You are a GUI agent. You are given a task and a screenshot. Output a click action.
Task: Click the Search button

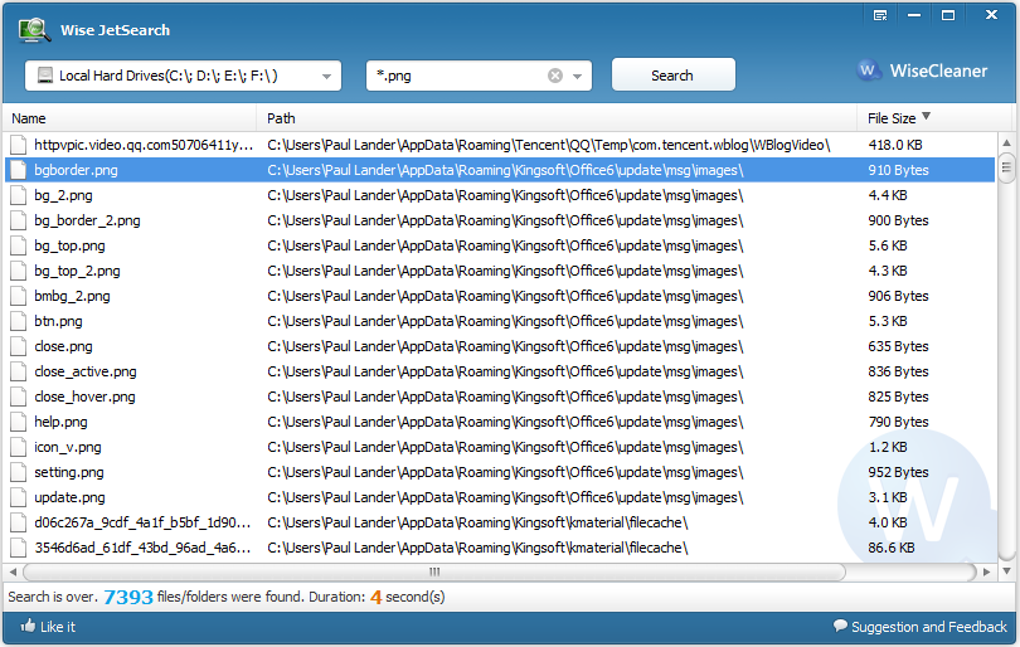673,75
